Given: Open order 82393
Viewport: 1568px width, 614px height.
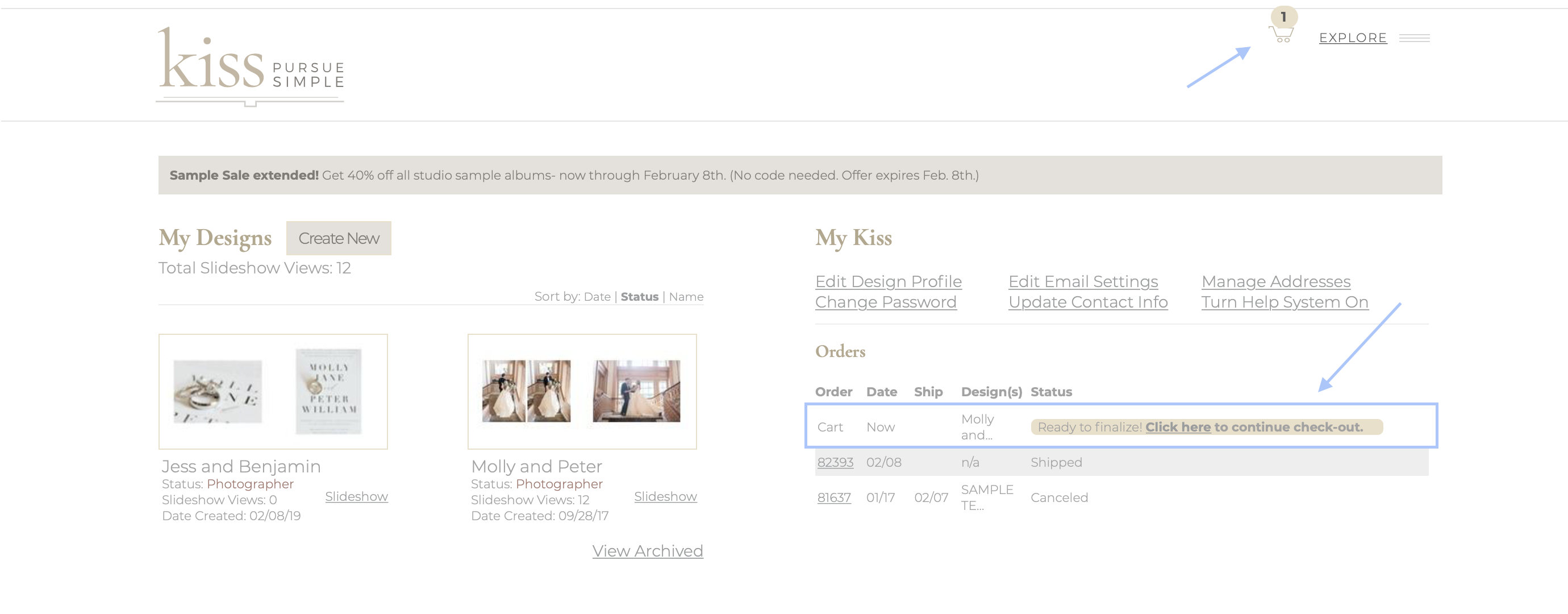Looking at the screenshot, I should point(835,462).
